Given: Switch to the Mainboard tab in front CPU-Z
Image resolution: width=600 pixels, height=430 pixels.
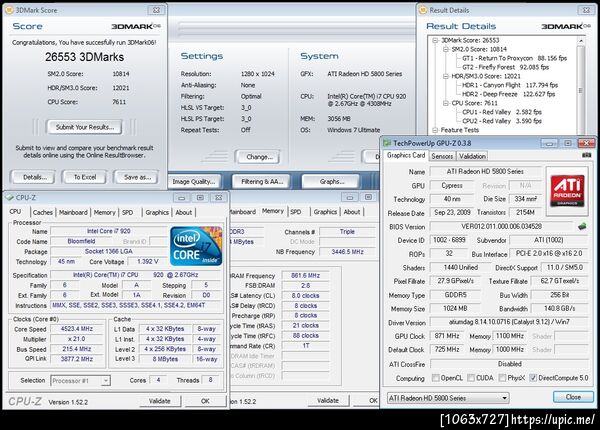Looking at the screenshot, I should coord(73,212).
